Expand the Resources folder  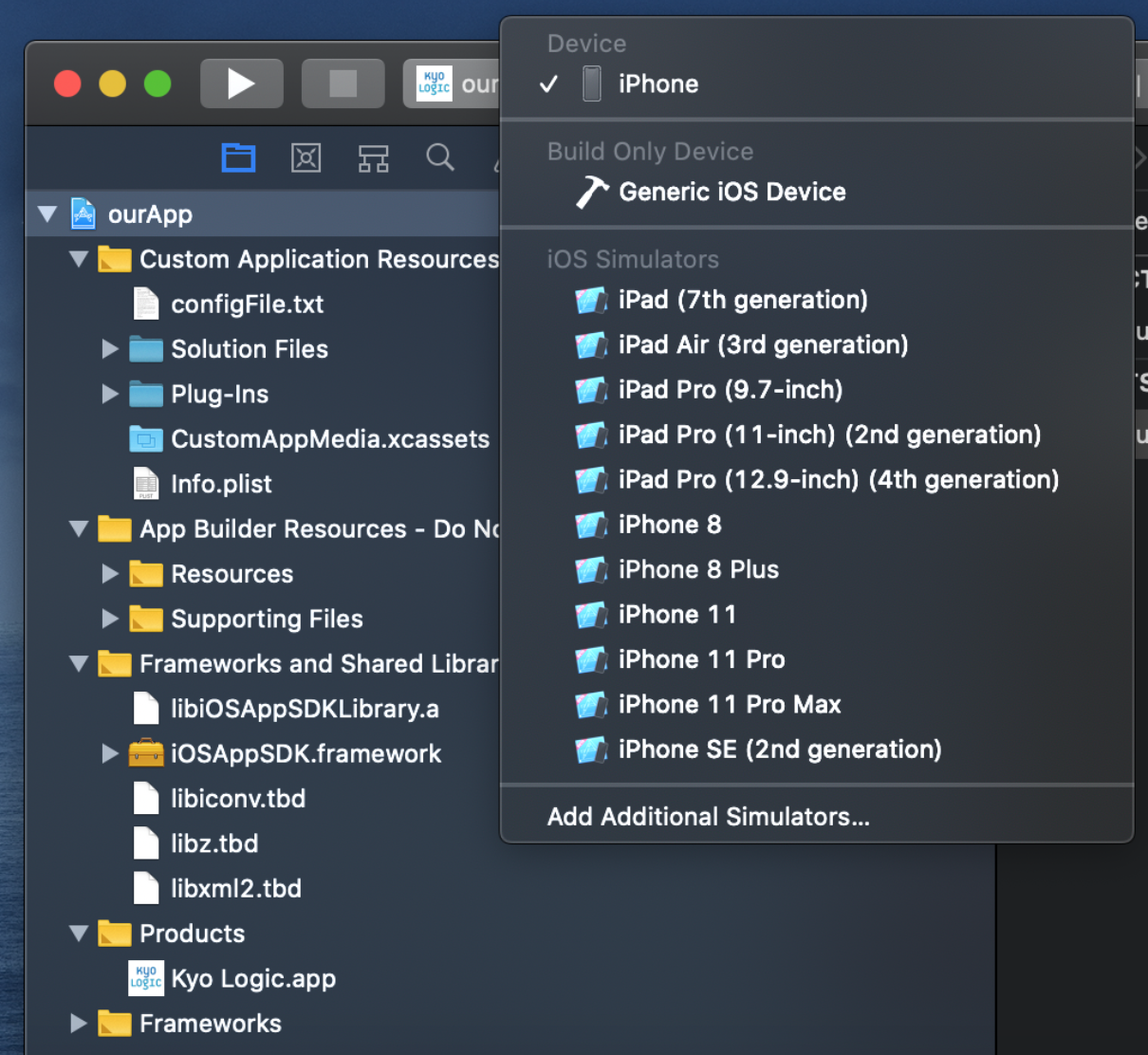[110, 574]
